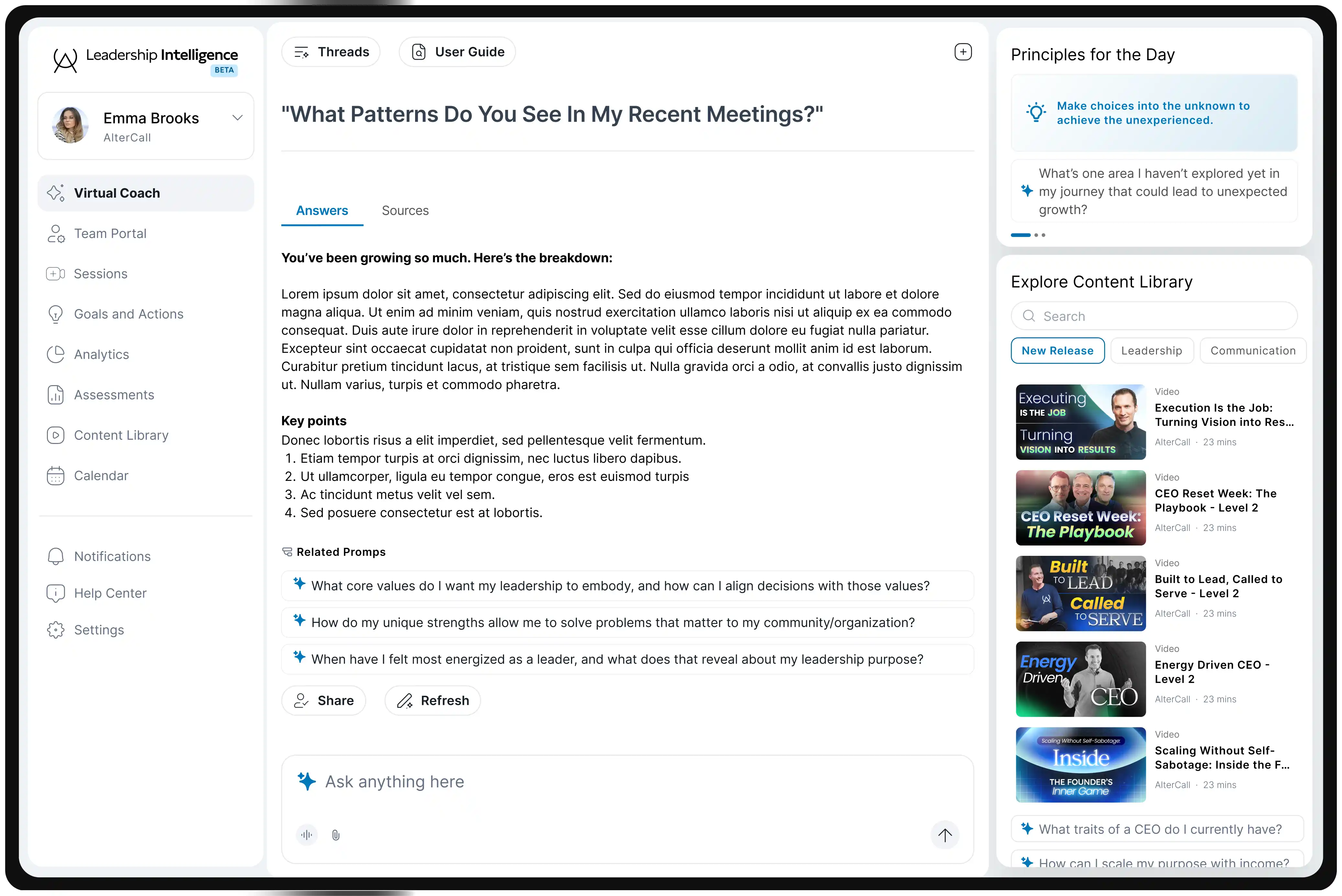
Task: Switch to the Sources tab
Action: click(x=405, y=211)
